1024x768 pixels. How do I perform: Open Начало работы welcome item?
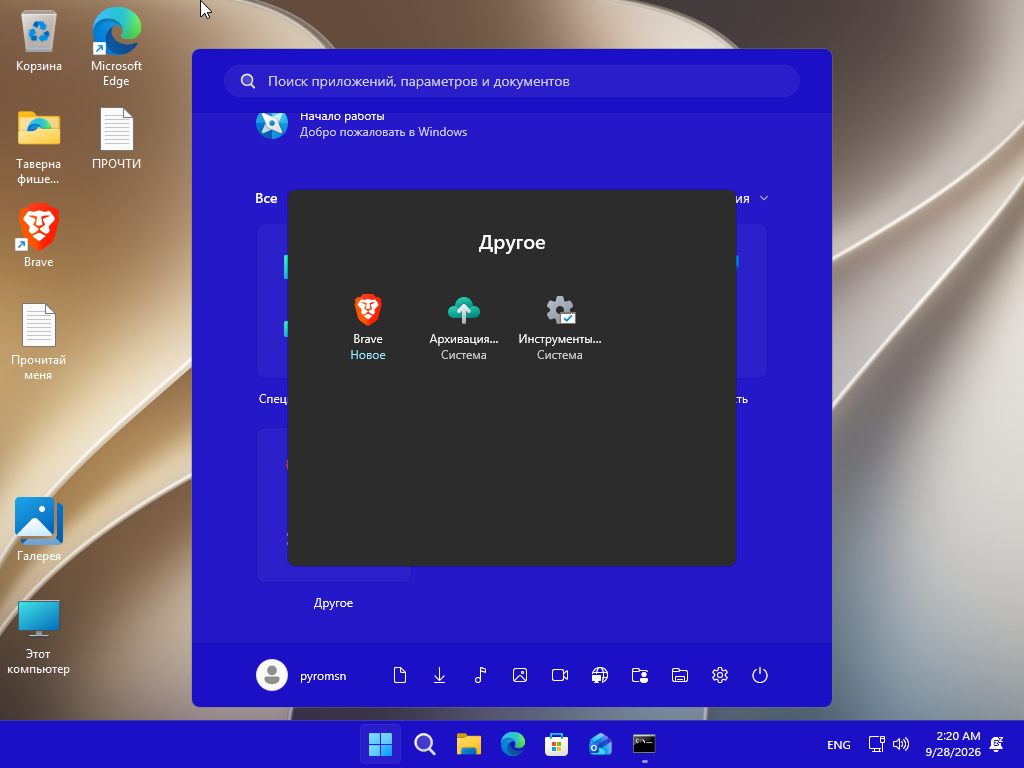pos(361,124)
